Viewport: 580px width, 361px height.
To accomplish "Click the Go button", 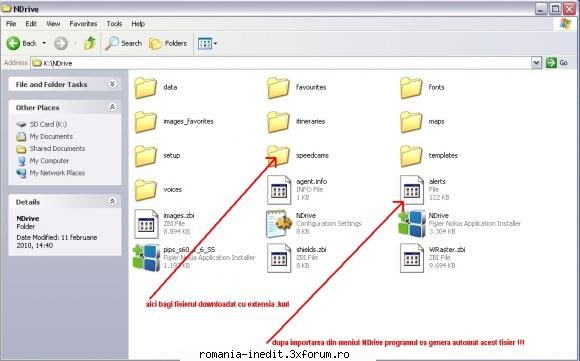I will [x=557, y=63].
